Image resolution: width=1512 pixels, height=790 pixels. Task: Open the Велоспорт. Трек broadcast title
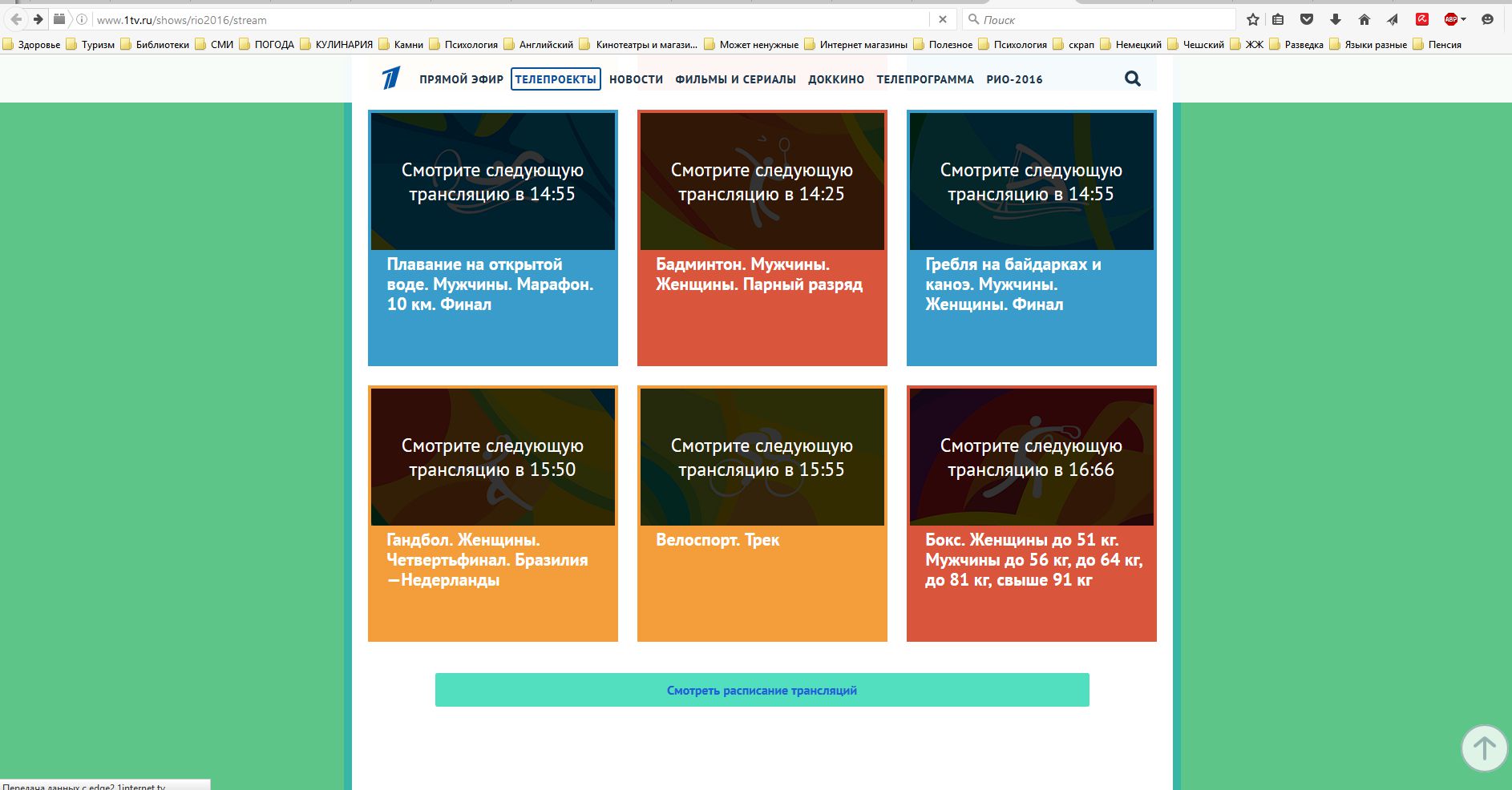point(718,540)
